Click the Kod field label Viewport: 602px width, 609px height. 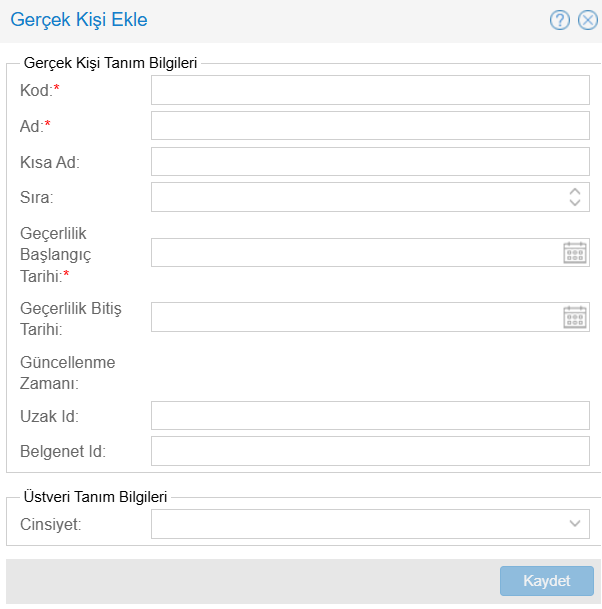pyautogui.click(x=36, y=90)
